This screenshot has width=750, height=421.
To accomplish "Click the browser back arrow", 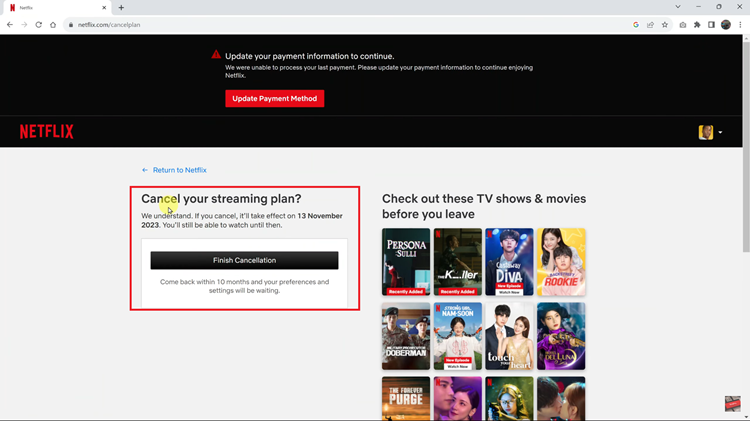I will [x=10, y=25].
